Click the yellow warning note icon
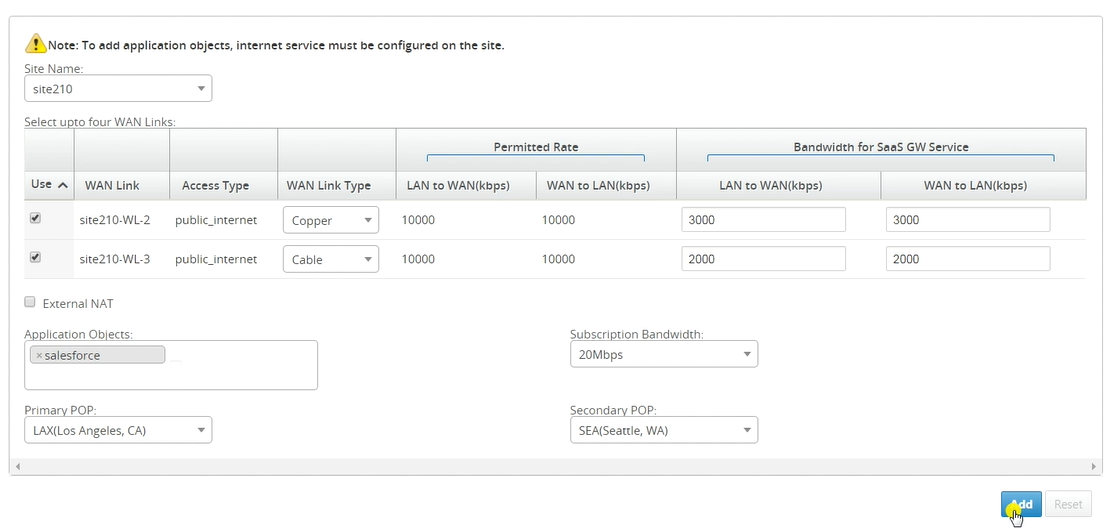 tap(35, 44)
